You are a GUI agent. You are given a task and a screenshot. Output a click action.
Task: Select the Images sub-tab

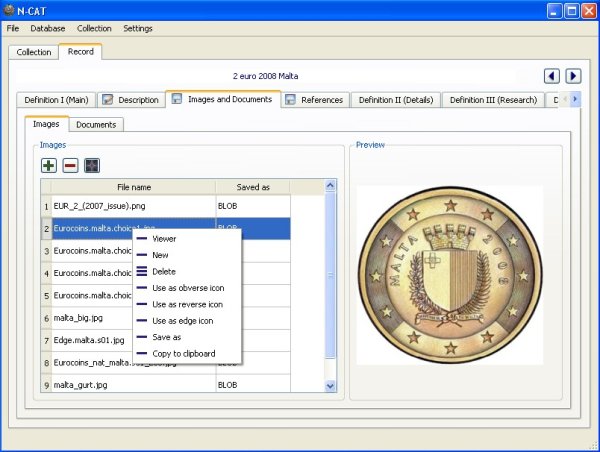46,124
